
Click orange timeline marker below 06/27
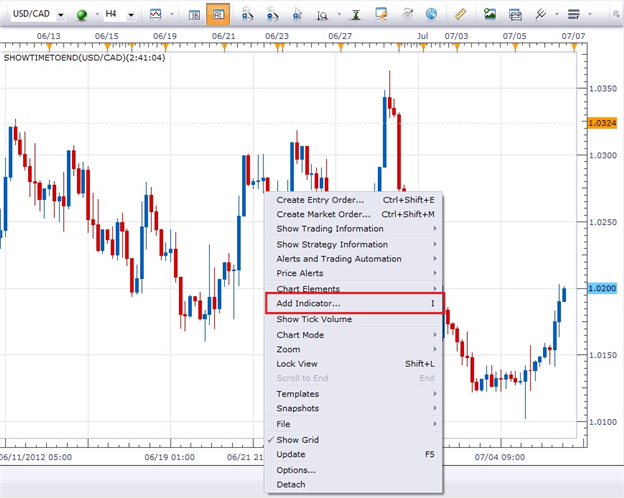click(x=341, y=47)
